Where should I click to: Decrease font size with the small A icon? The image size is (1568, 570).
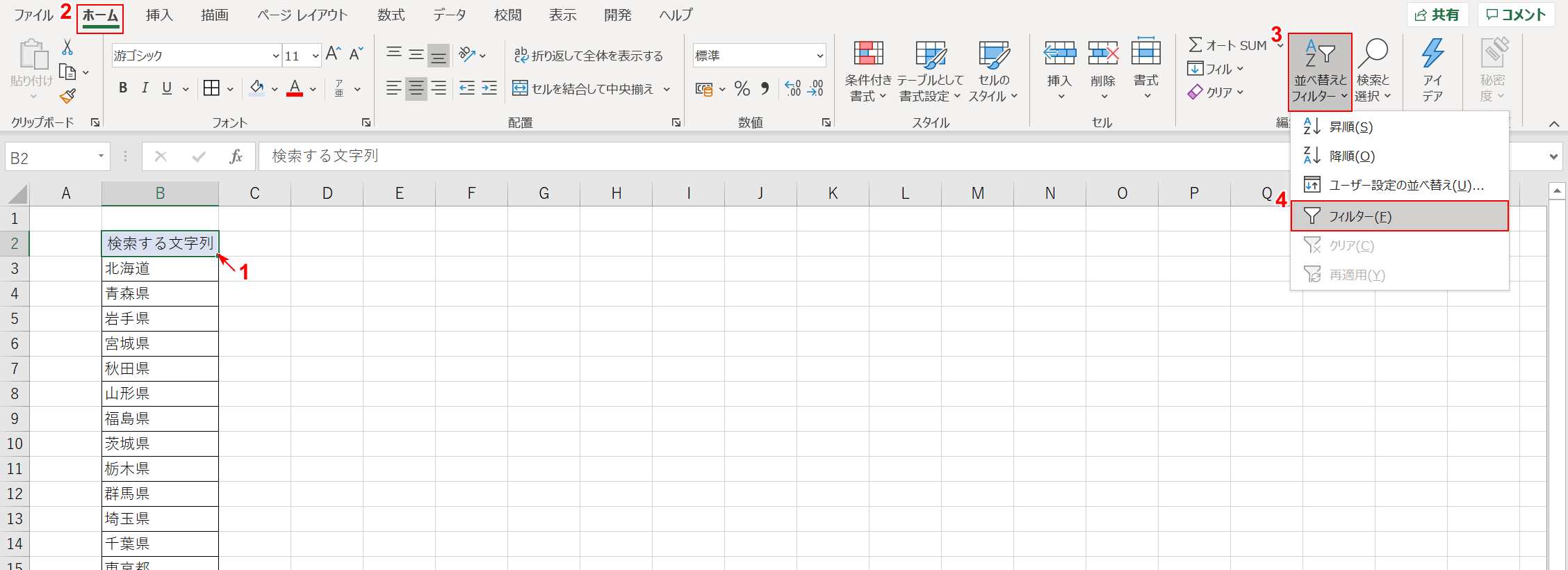[357, 54]
